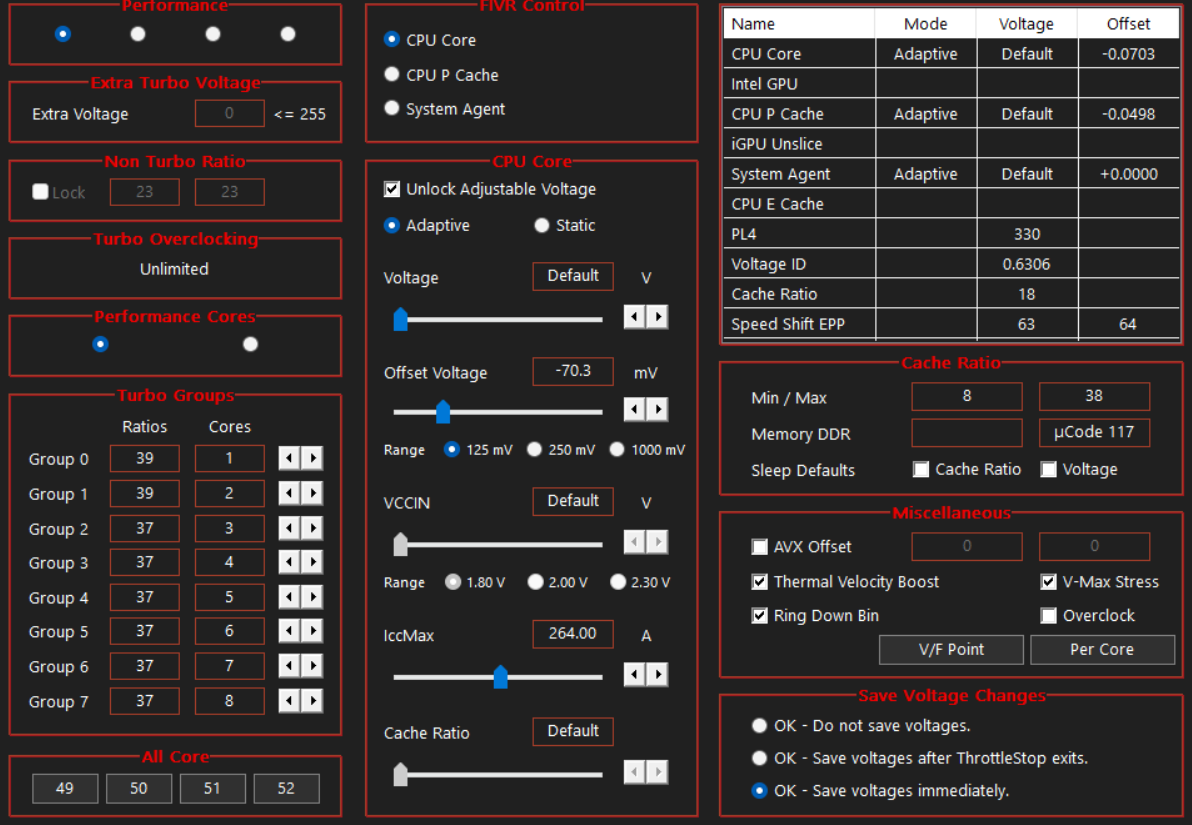Decrease IccMax using left arrow

[x=634, y=675]
